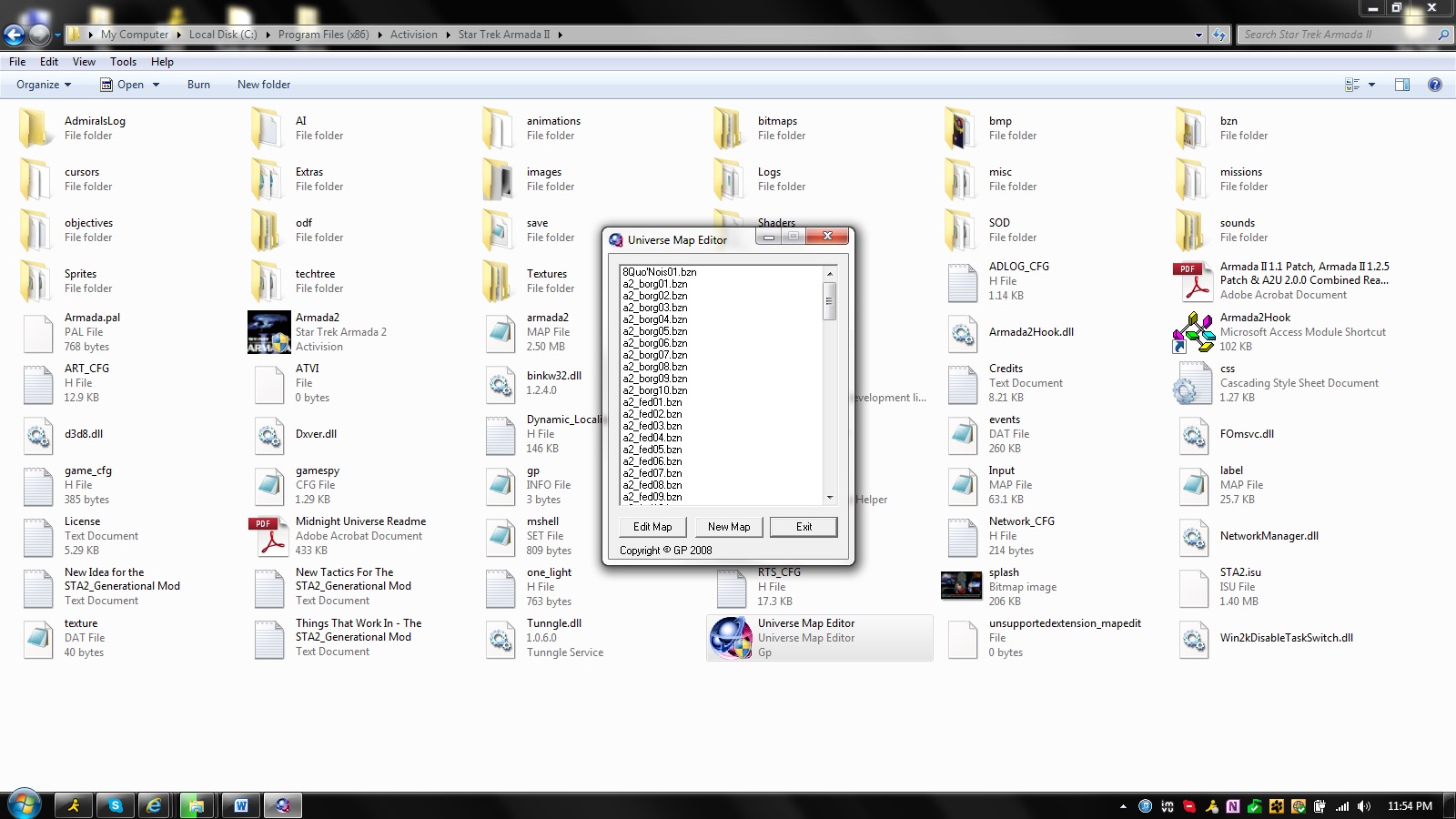The width and height of the screenshot is (1456, 819).
Task: Open the Organize dropdown
Action: 44,85
